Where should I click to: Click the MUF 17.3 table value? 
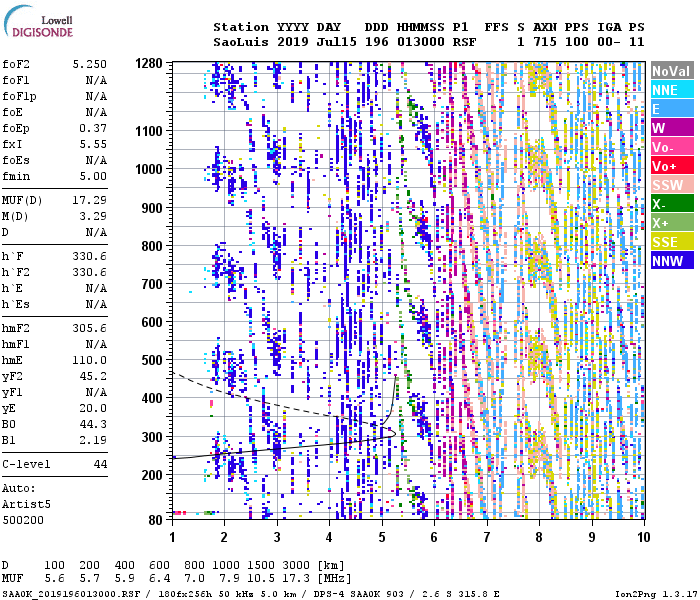click(x=296, y=579)
